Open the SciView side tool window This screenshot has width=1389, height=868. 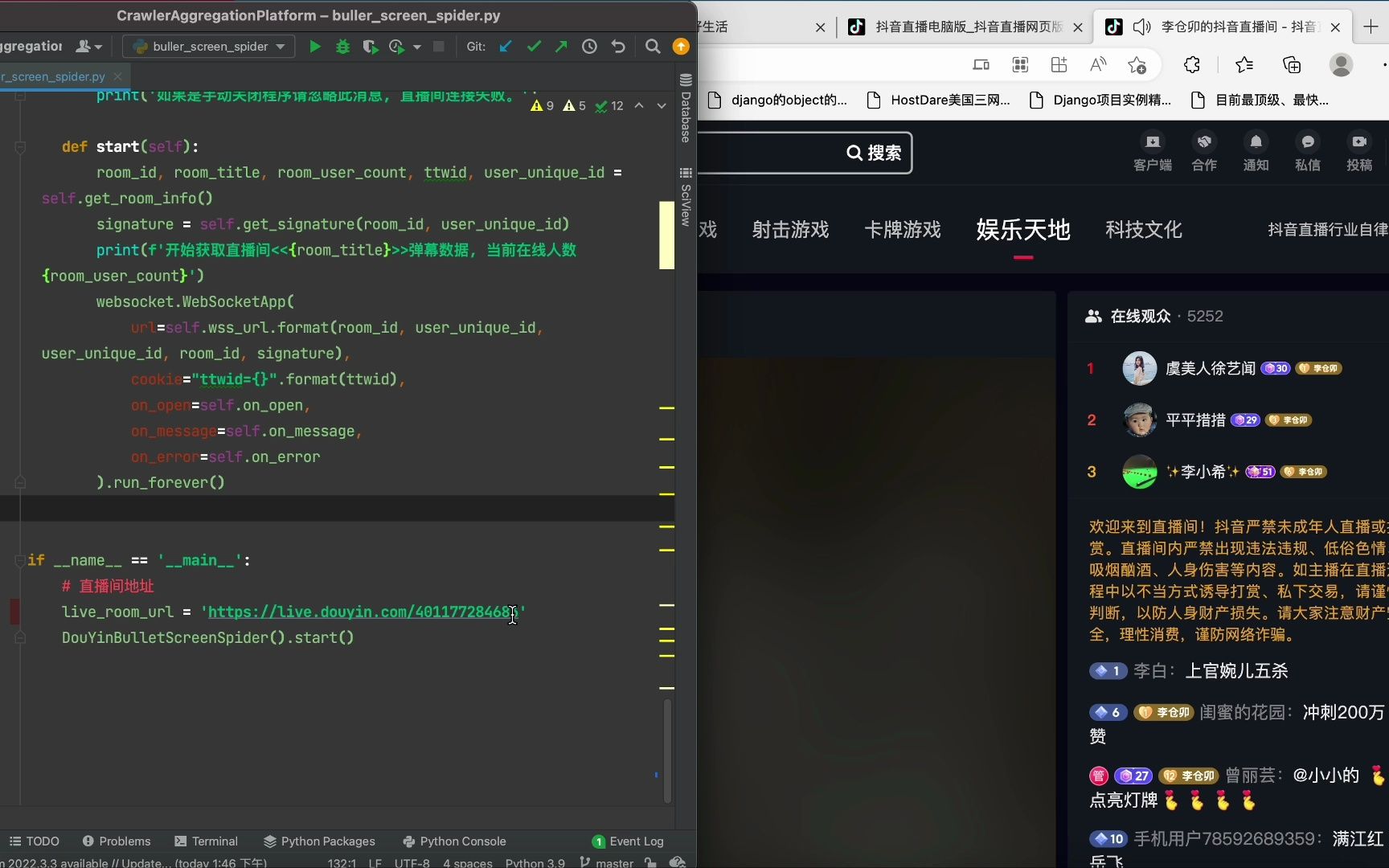click(x=686, y=197)
